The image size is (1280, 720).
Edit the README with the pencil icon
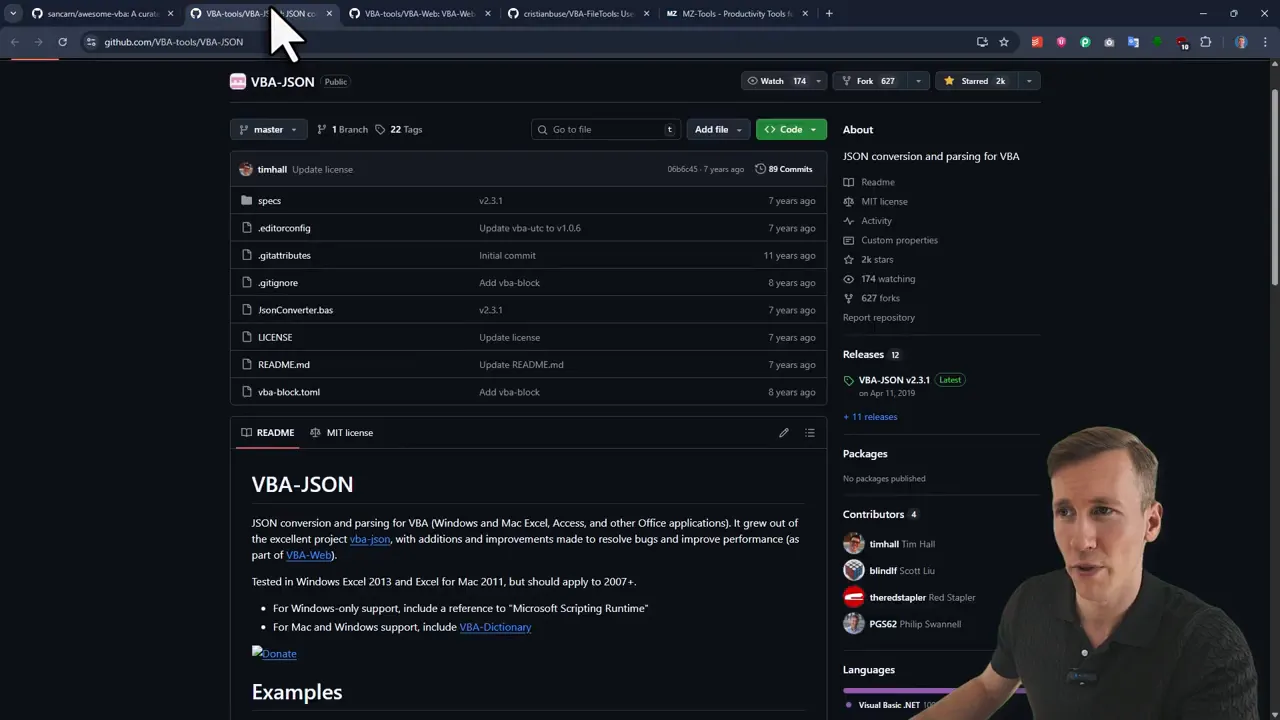784,433
